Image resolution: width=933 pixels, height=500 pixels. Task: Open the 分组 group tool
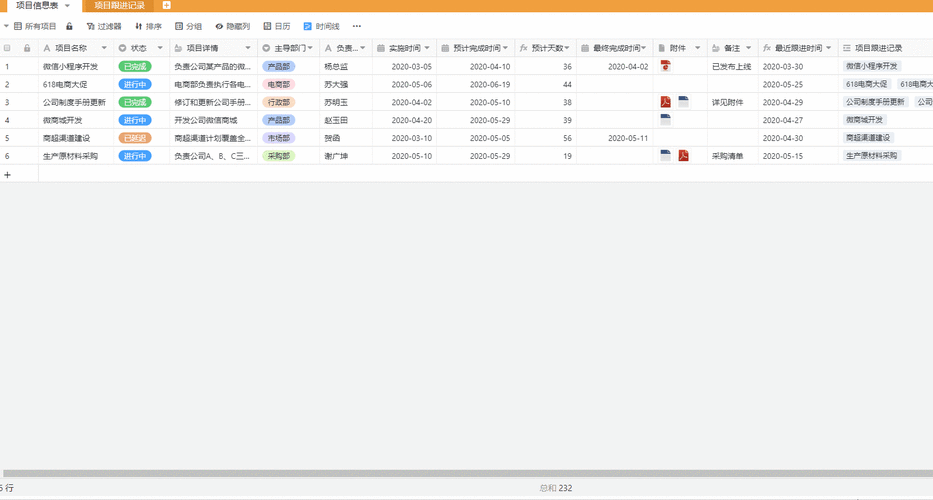[188, 26]
